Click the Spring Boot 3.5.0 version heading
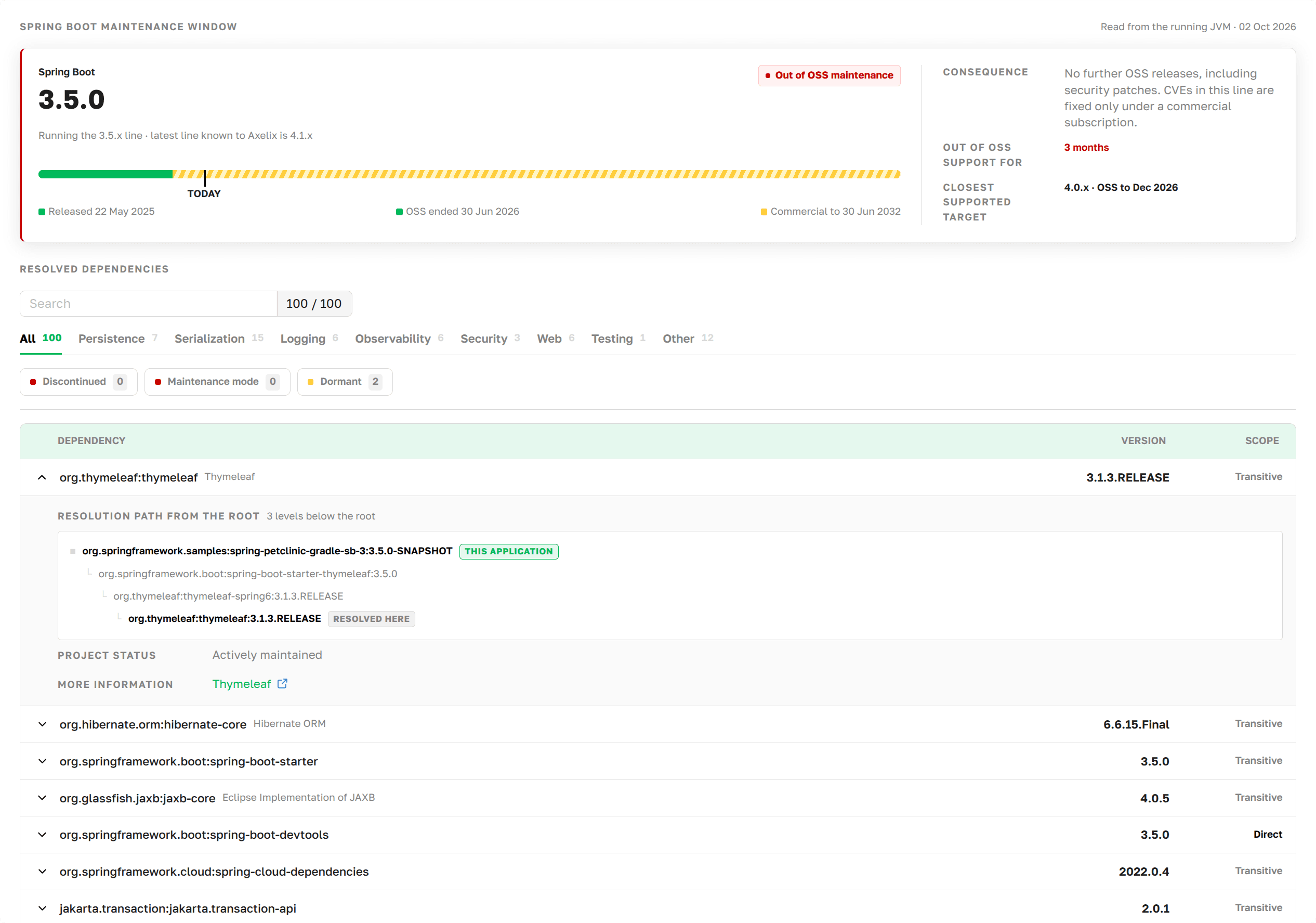 [72, 99]
